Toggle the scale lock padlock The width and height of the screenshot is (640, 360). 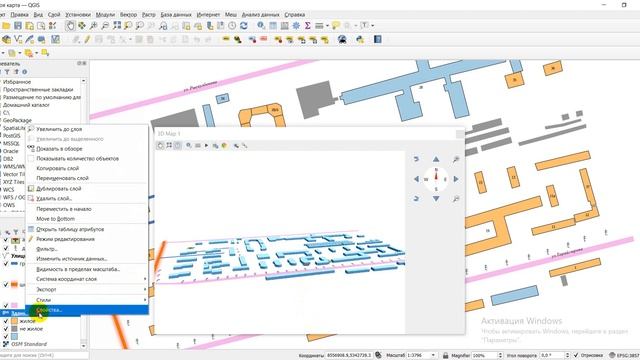coord(446,355)
